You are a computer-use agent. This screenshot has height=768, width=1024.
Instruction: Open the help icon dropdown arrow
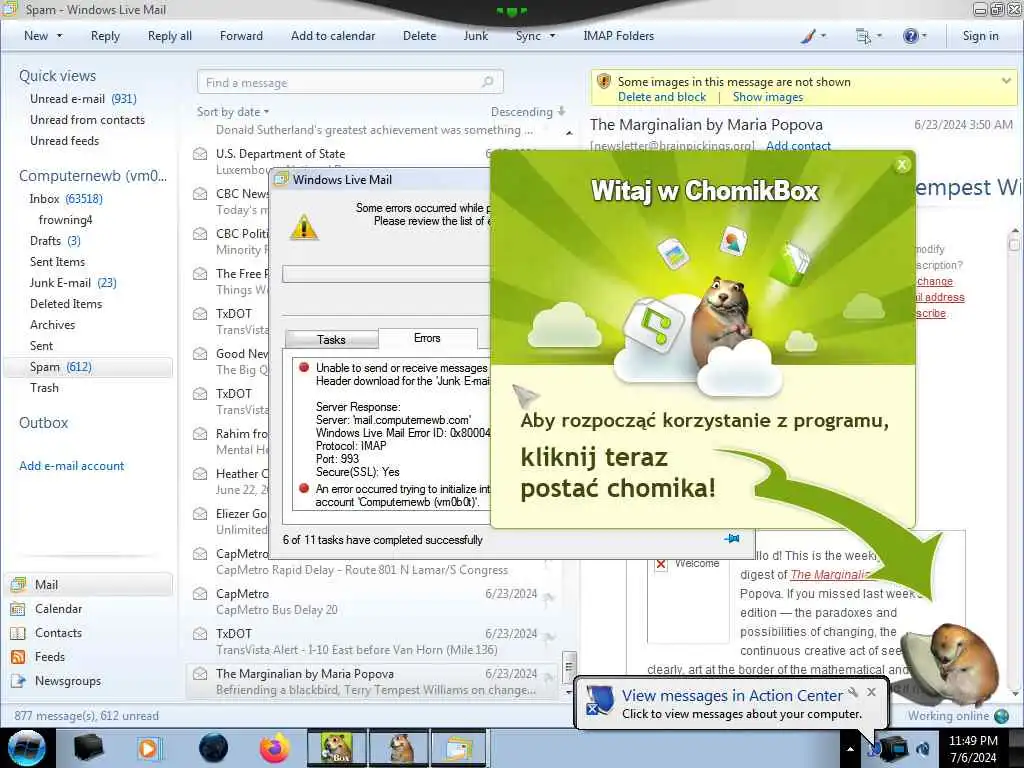[924, 36]
